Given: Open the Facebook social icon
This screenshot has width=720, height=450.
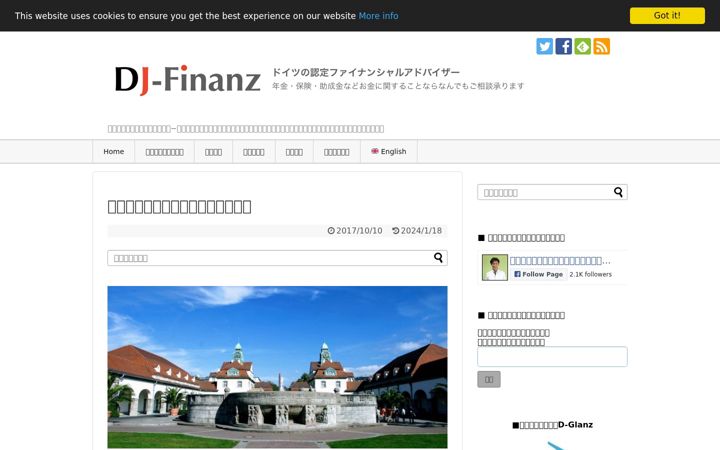Looking at the screenshot, I should tap(563, 46).
